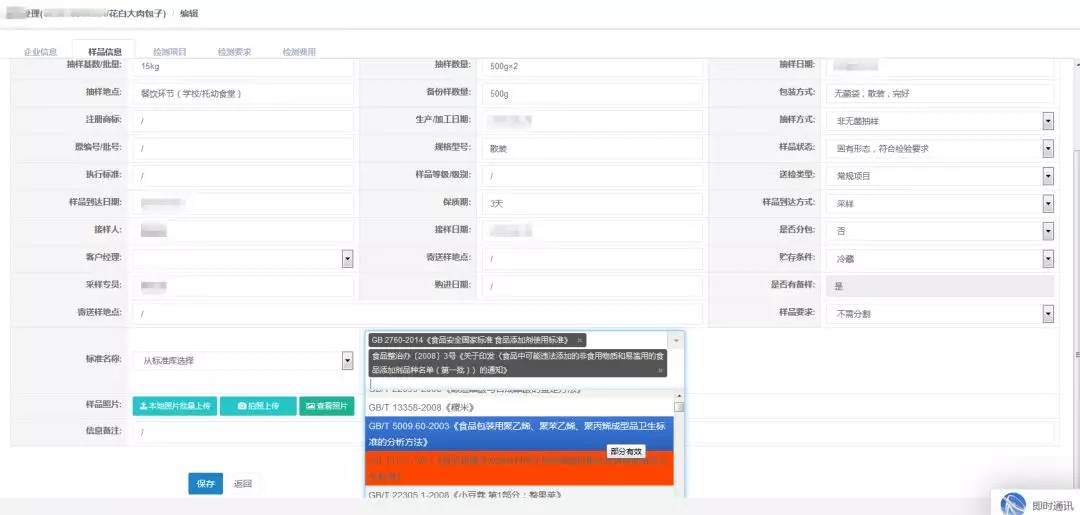Image resolution: width=1080 pixels, height=515 pixels.
Task: Expand the 抽样方式 dropdown
Action: (x=1048, y=121)
